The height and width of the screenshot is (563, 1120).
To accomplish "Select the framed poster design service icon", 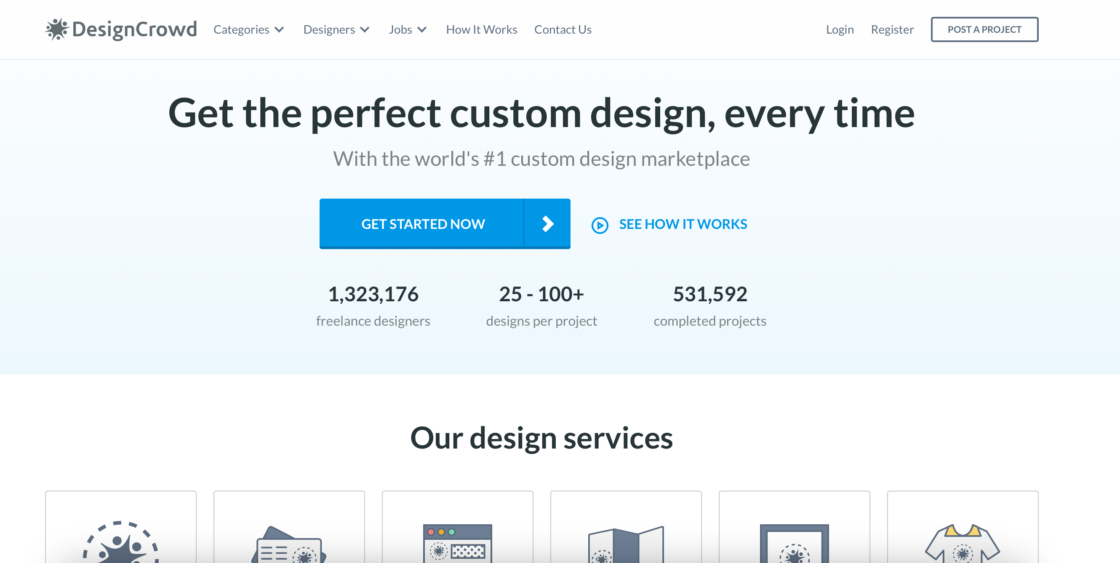I will pyautogui.click(x=794, y=544).
